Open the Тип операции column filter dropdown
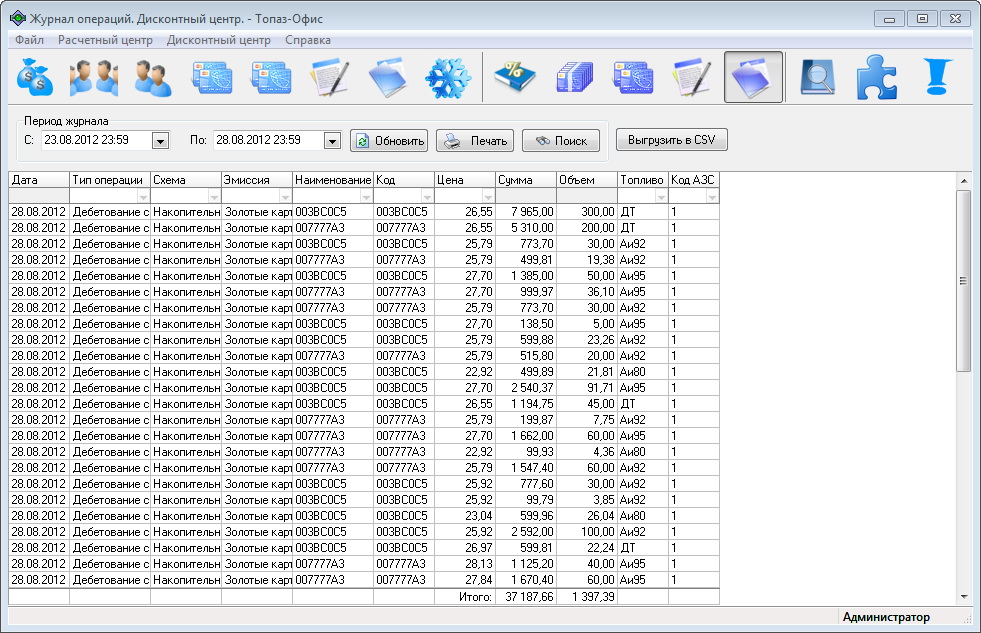The image size is (981, 633). pos(143,197)
